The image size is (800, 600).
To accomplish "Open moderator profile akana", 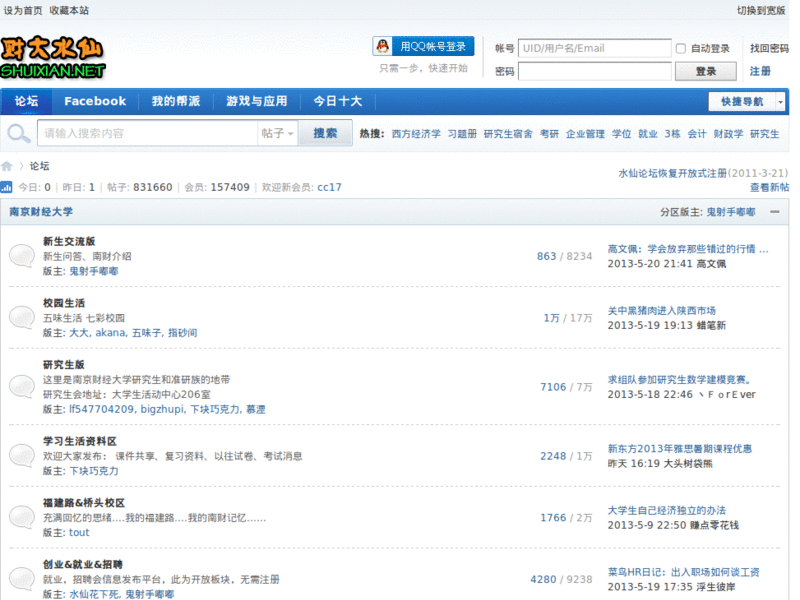I will tap(111, 333).
